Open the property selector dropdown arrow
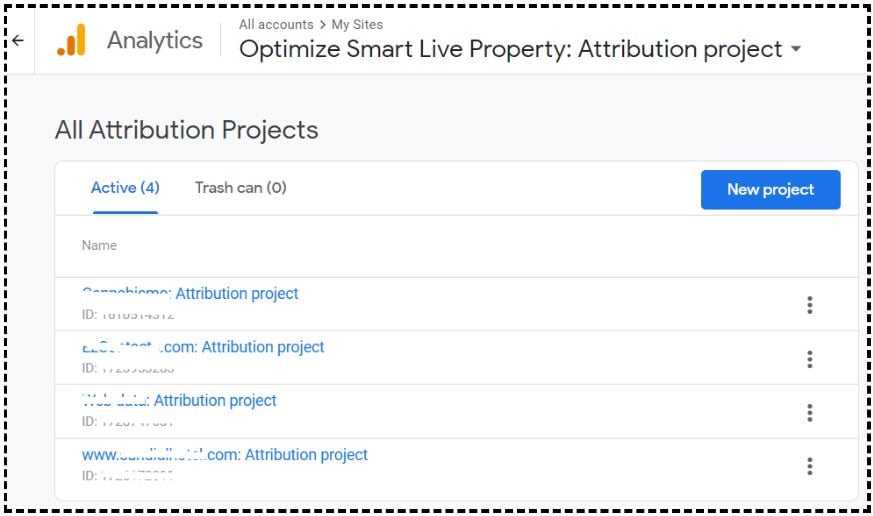Viewport: 873px width, 516px height. click(x=796, y=49)
